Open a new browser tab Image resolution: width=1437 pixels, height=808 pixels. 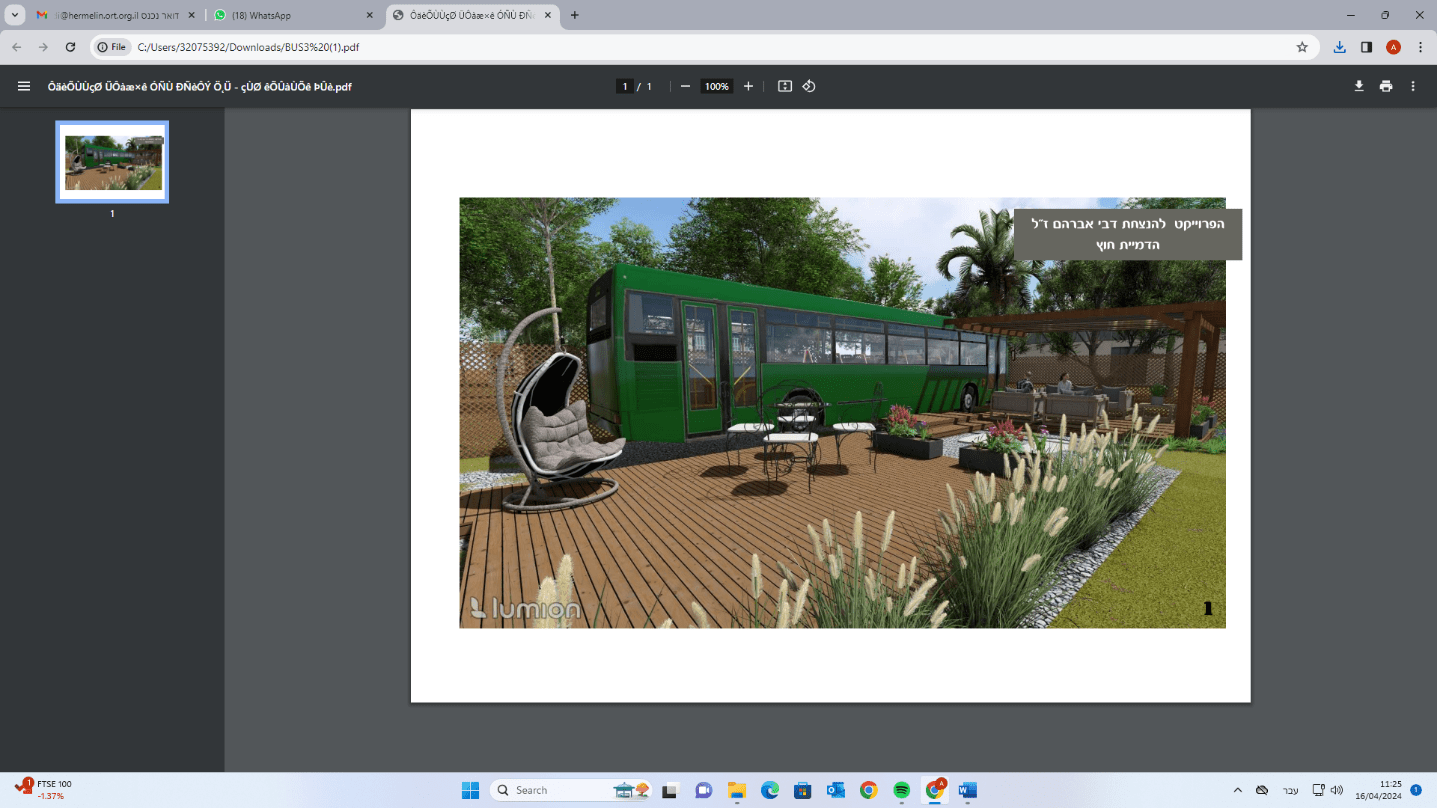[574, 15]
